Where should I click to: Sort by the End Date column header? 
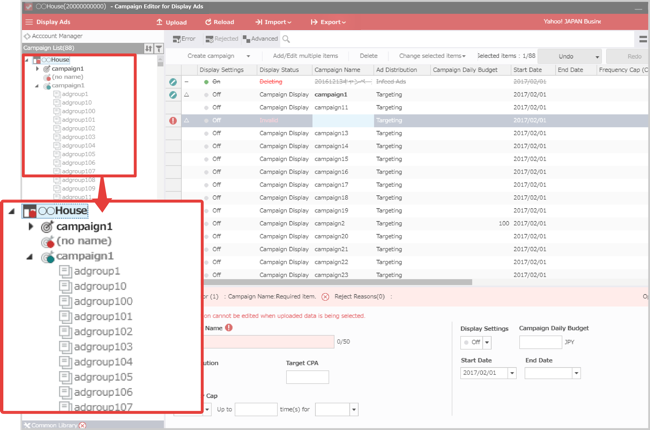click(570, 70)
